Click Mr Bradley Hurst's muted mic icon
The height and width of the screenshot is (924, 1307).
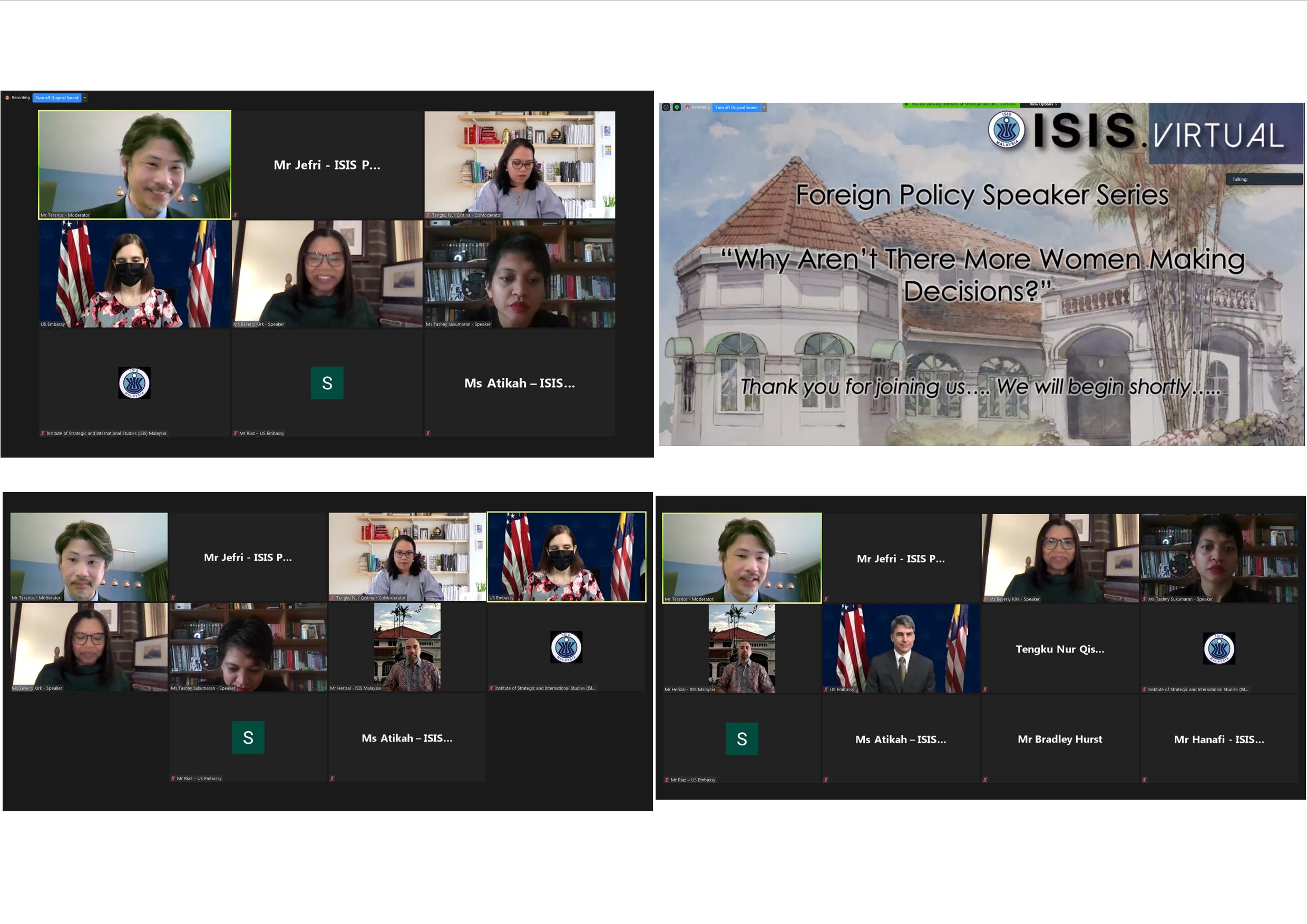tap(986, 780)
